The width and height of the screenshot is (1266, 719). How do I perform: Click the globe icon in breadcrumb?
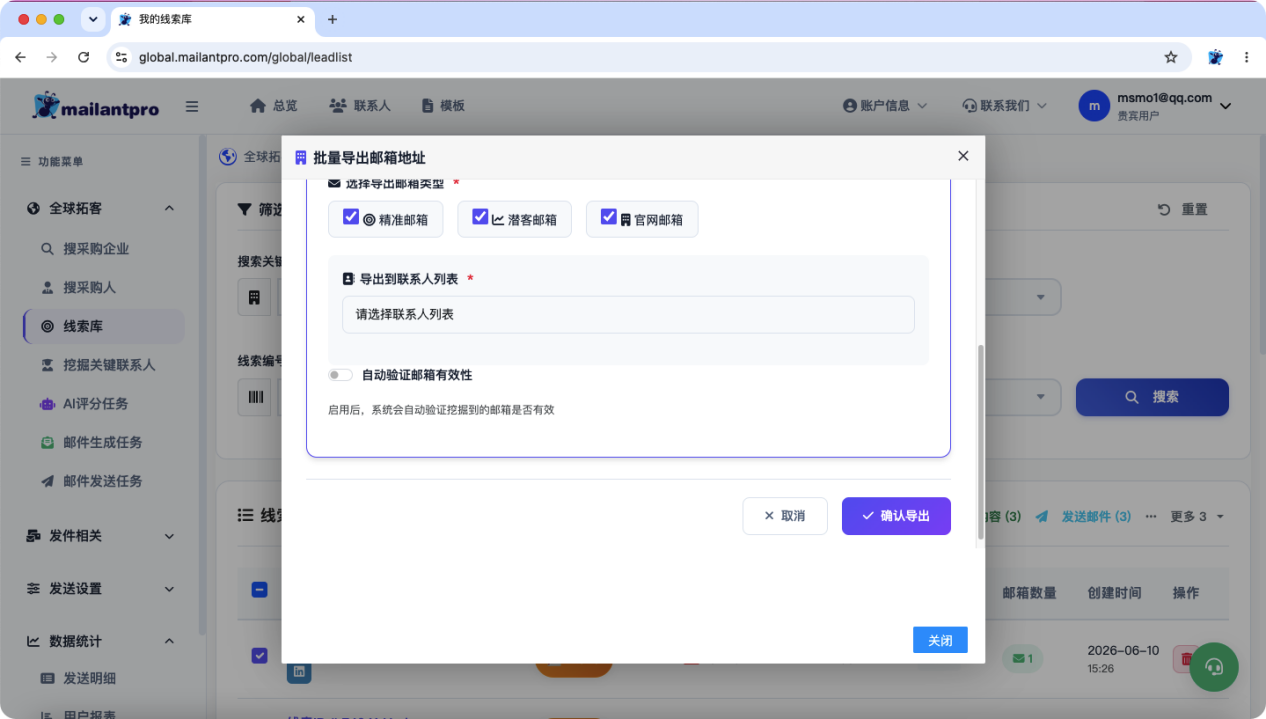[228, 156]
